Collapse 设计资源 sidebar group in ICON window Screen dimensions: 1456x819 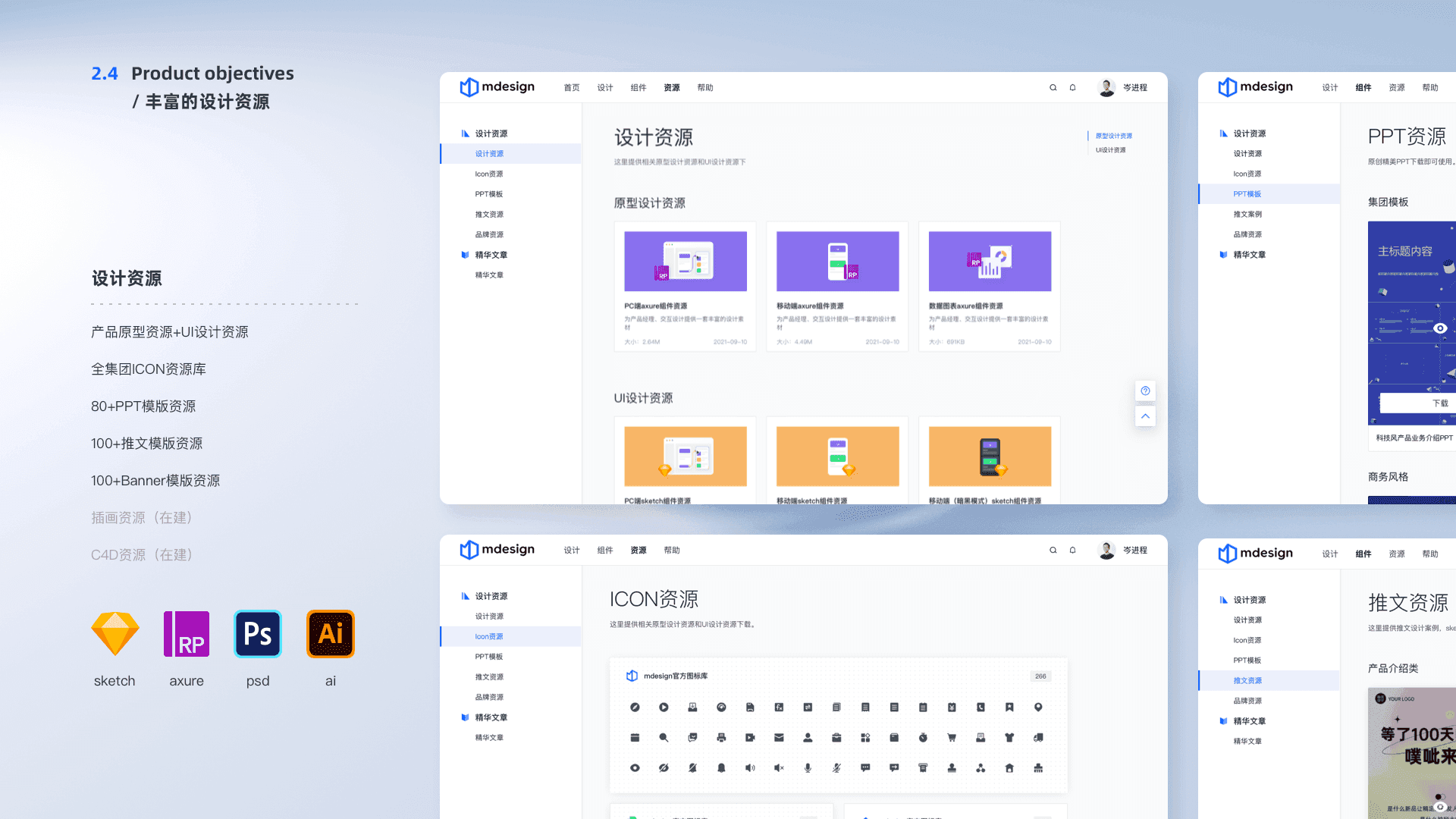click(x=491, y=596)
